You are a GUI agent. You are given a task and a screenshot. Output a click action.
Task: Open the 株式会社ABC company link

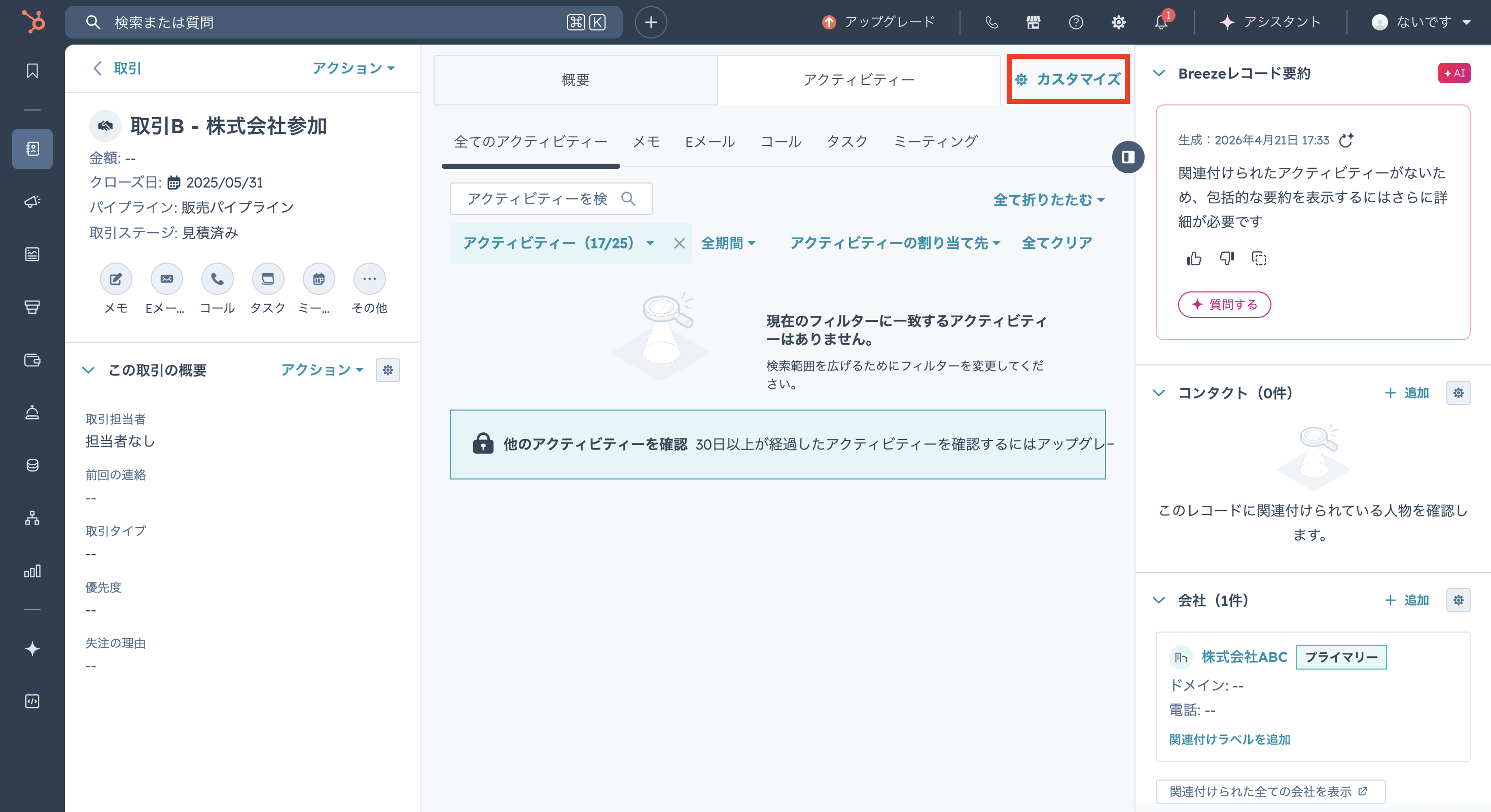[1244, 657]
